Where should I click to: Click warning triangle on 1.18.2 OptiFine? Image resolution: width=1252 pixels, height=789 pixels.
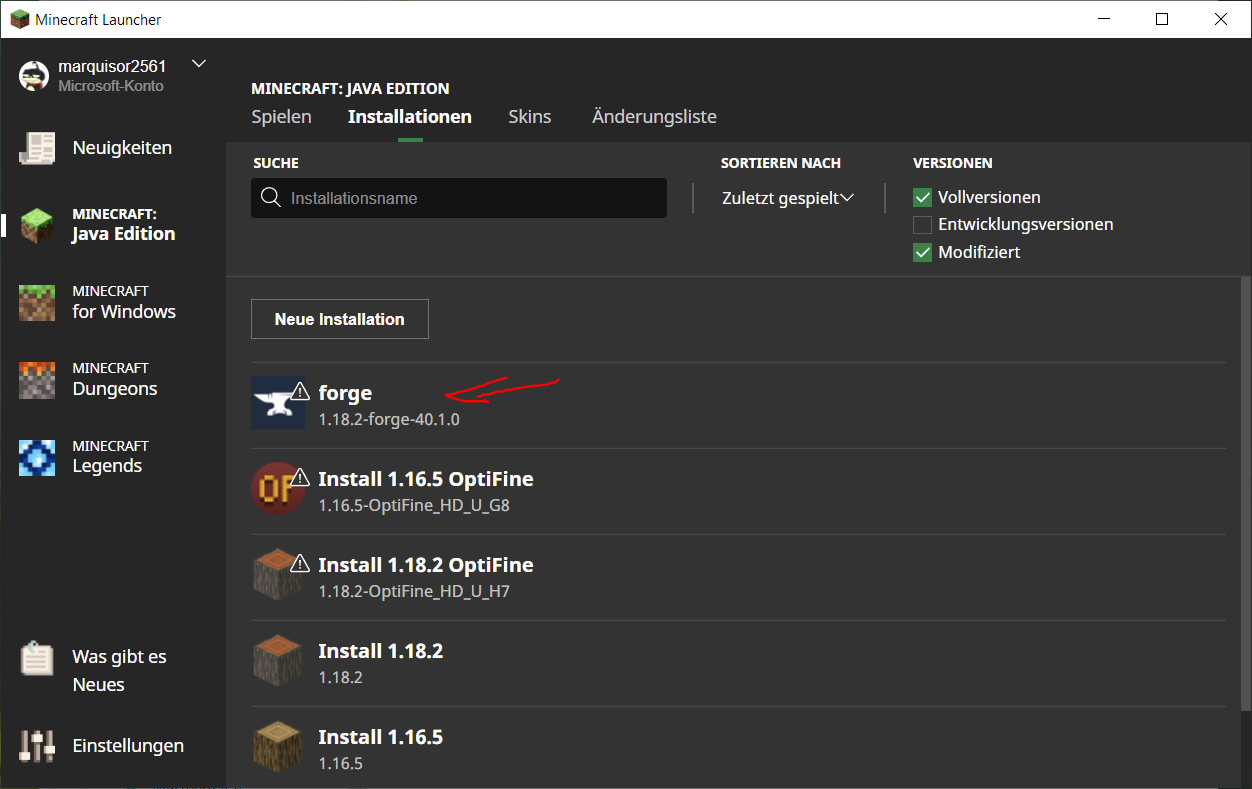click(x=299, y=563)
